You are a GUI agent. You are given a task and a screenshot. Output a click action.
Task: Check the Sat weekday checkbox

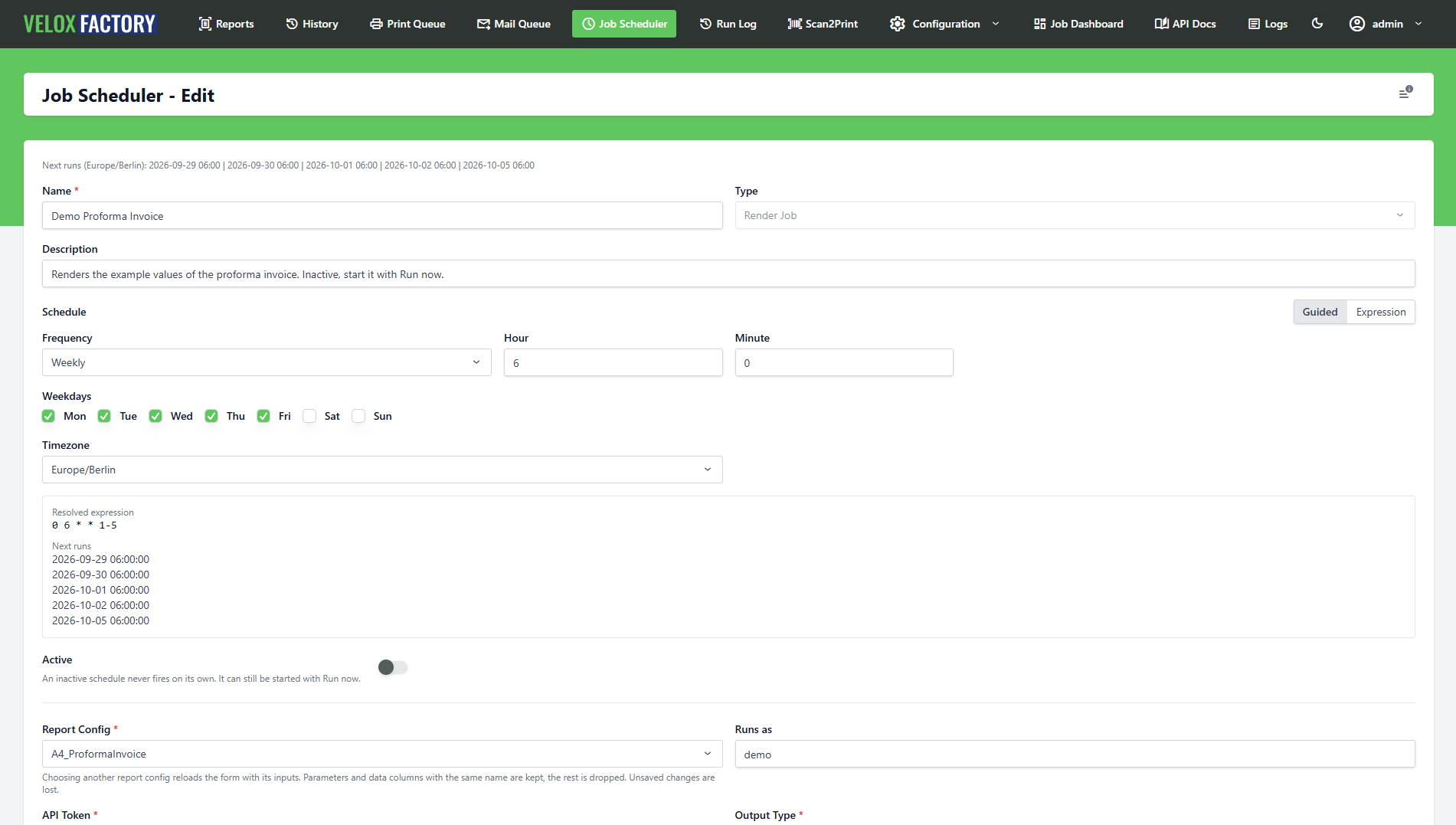[x=309, y=416]
